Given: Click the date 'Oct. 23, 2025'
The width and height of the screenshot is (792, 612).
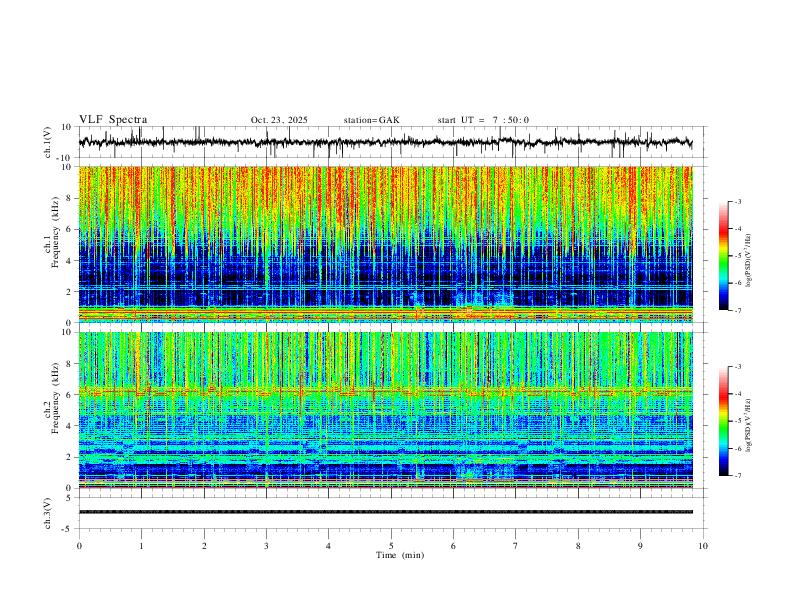Looking at the screenshot, I should click(x=279, y=120).
